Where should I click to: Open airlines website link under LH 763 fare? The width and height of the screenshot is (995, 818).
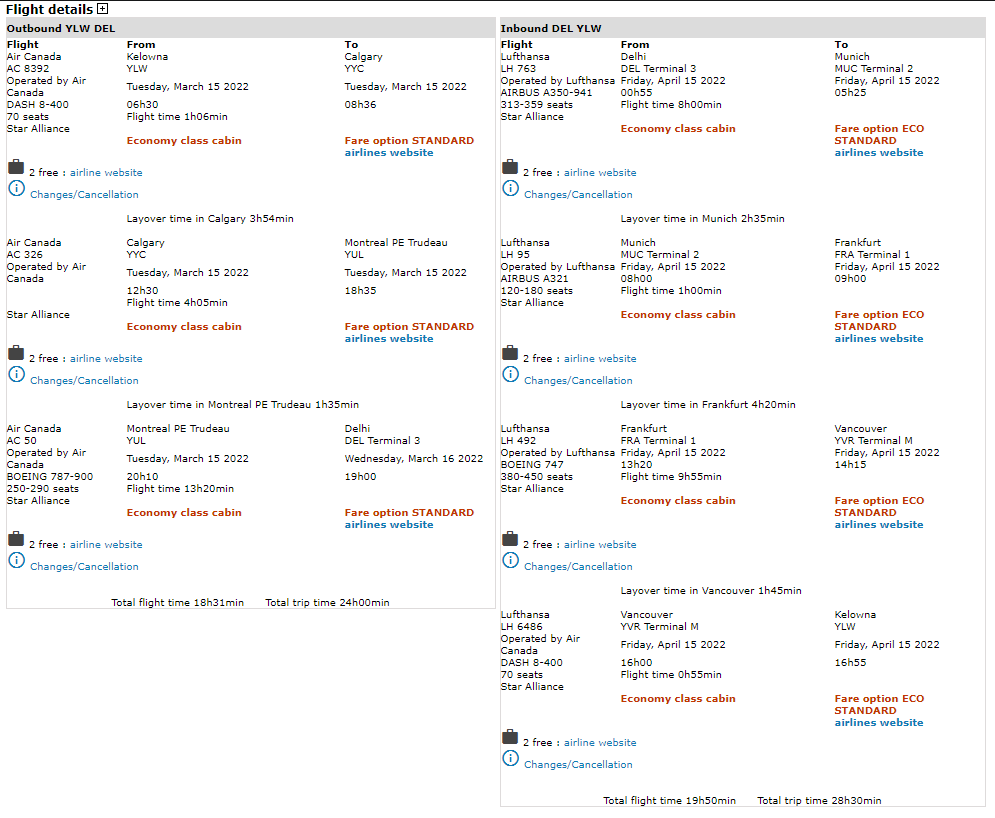(879, 153)
